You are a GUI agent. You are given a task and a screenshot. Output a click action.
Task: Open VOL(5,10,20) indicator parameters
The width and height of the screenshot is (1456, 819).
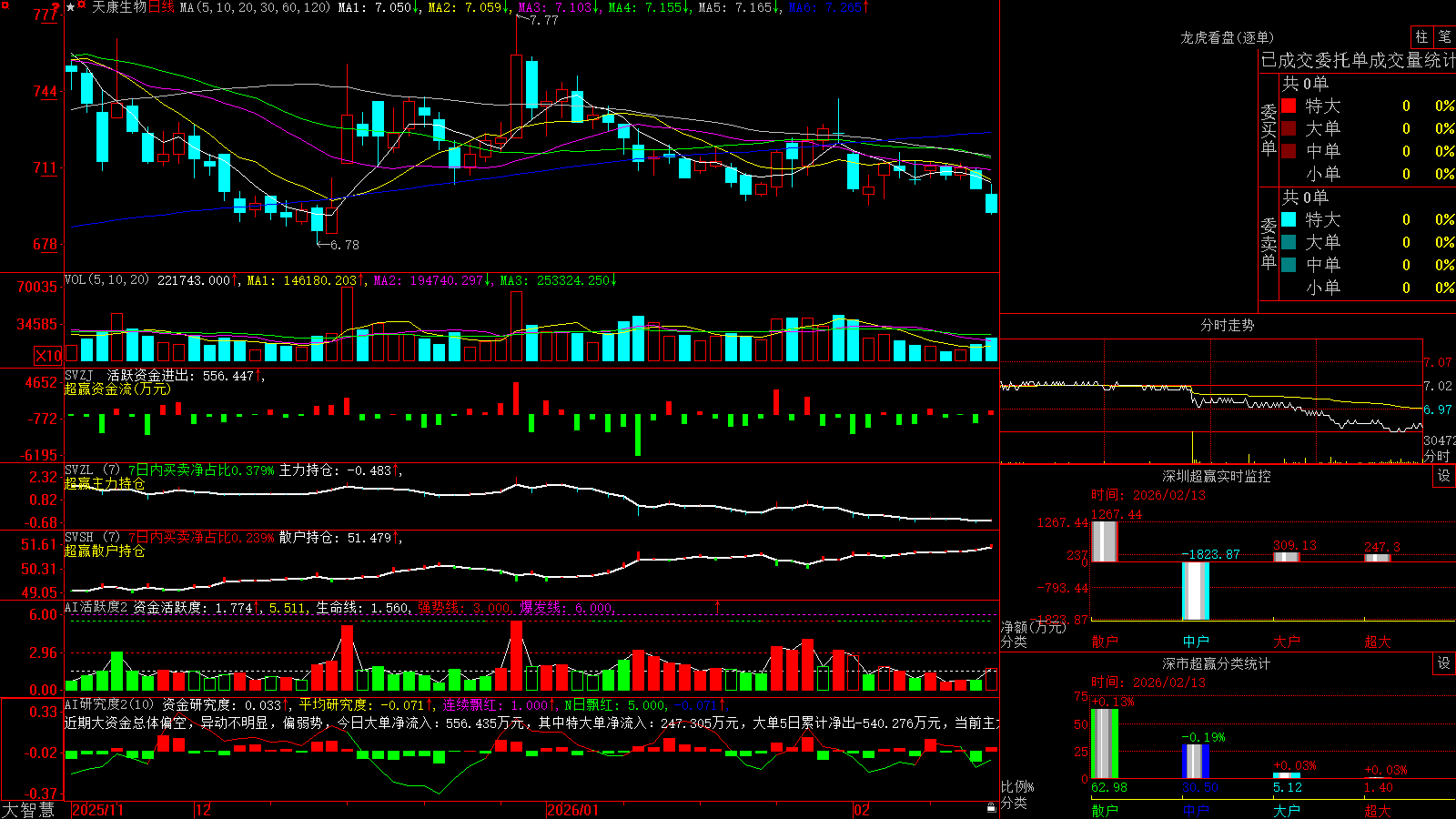point(106,280)
